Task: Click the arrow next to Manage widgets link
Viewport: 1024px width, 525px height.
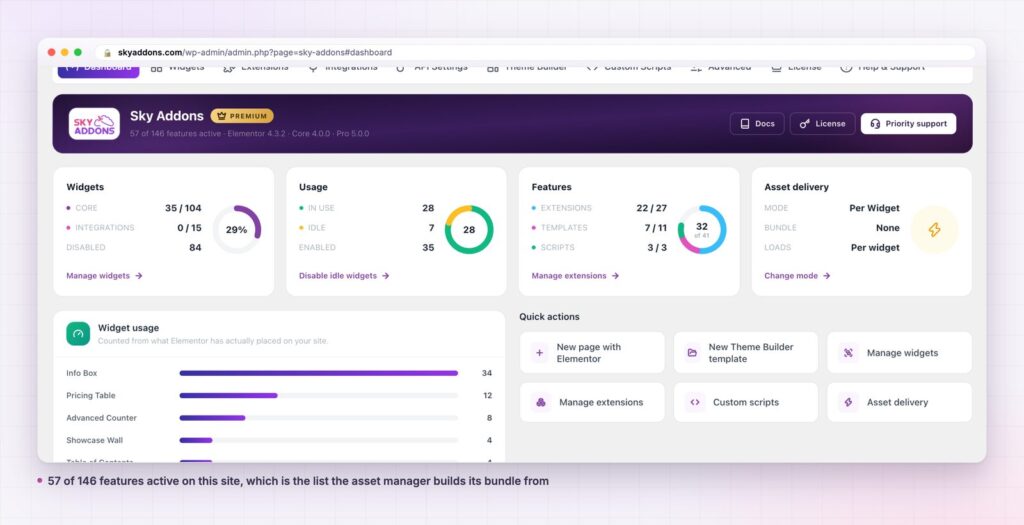Action: pyautogui.click(x=138, y=276)
